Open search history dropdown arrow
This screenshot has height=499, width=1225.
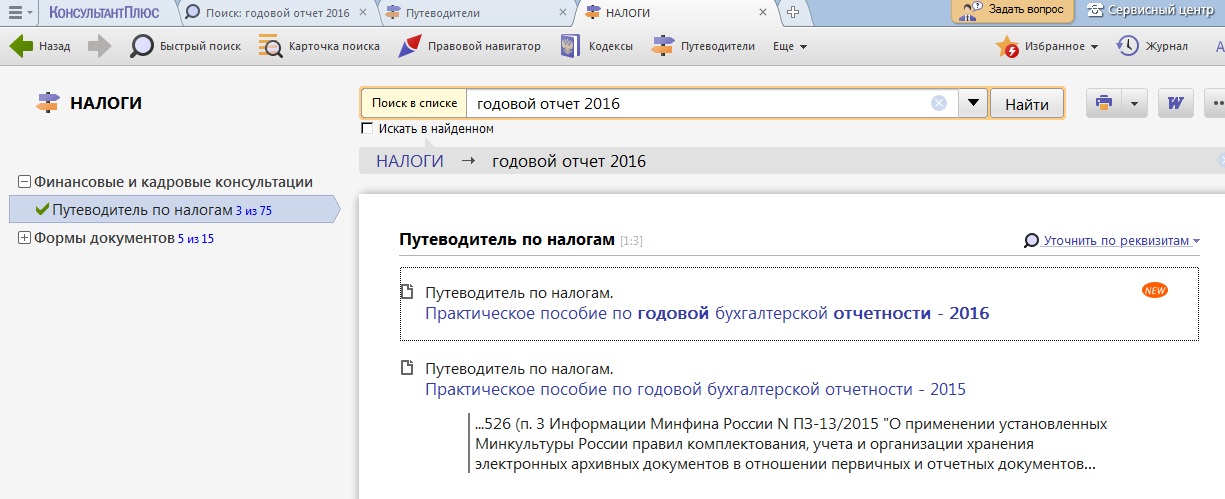pyautogui.click(x=973, y=103)
